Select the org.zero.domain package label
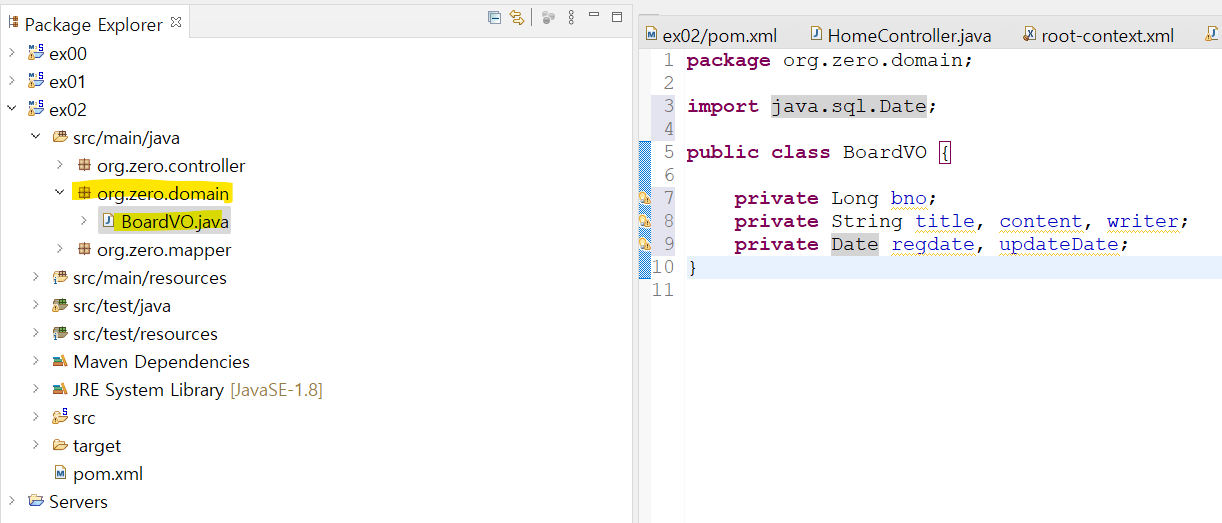 (163, 193)
